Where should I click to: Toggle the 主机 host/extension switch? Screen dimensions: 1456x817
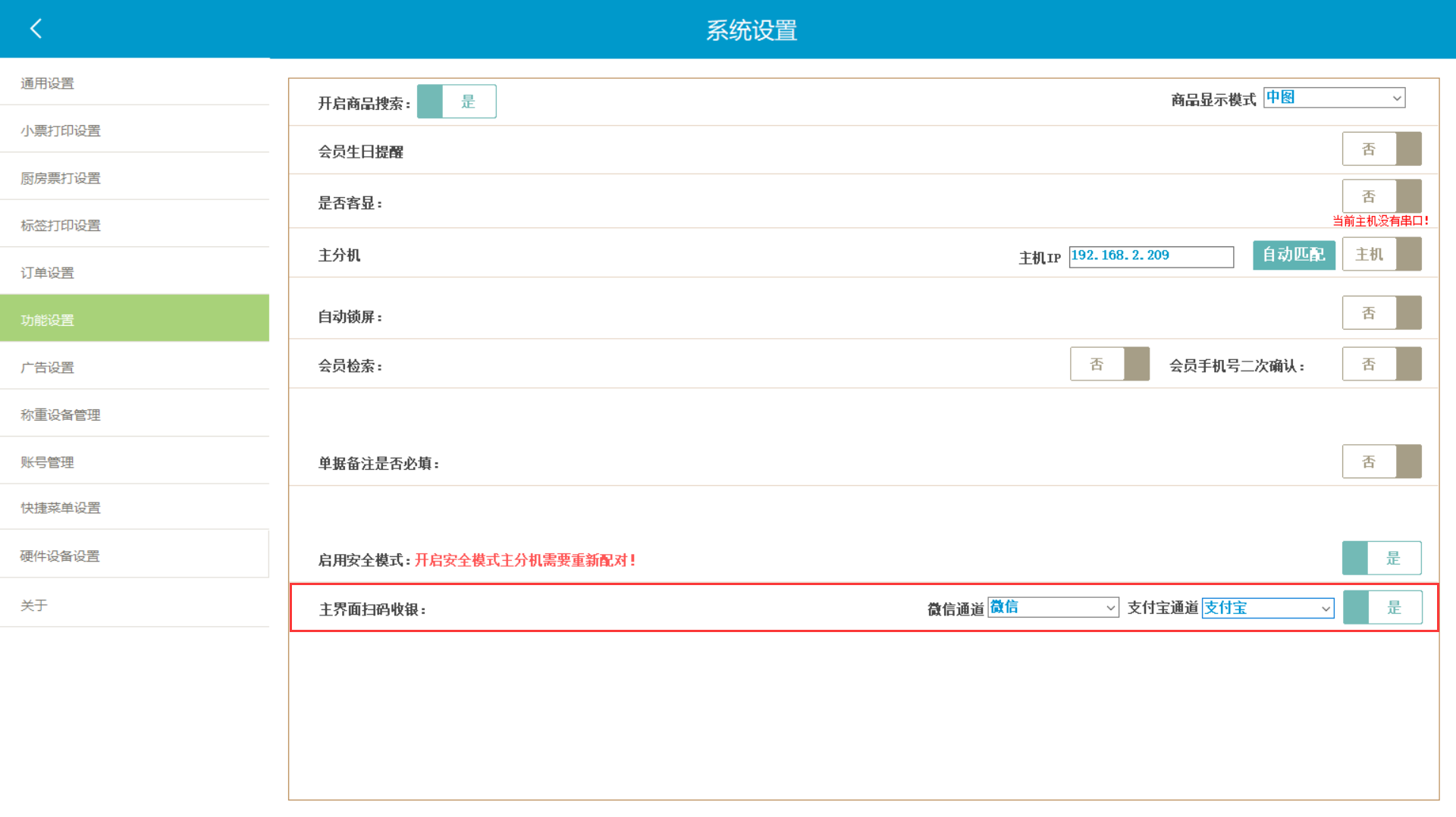[1381, 255]
